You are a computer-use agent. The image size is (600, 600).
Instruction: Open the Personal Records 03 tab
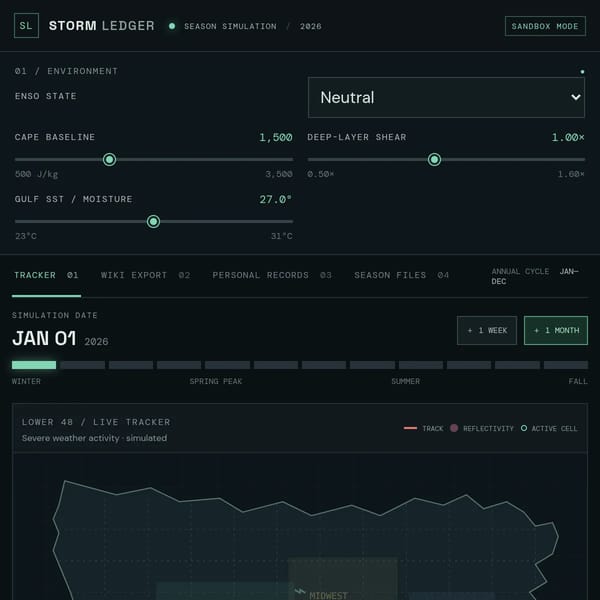(272, 275)
